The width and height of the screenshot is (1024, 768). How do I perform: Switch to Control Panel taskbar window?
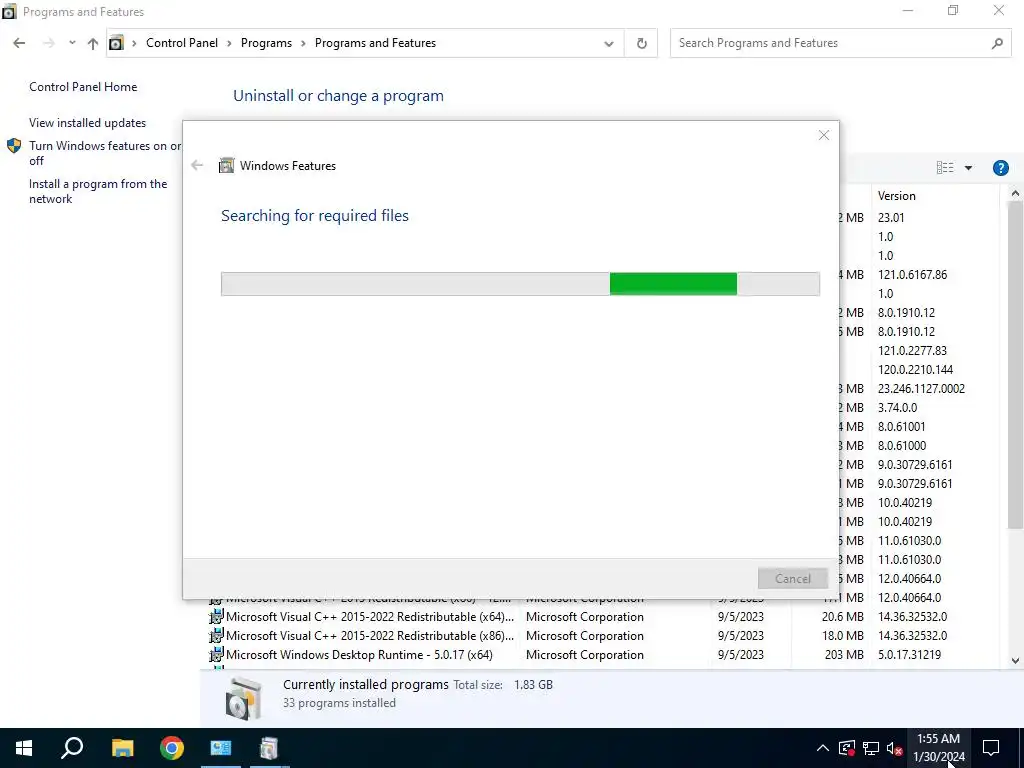(221, 748)
